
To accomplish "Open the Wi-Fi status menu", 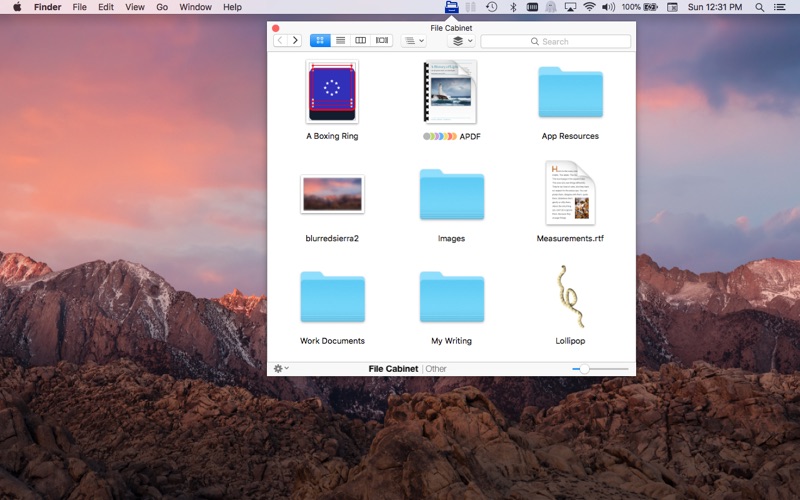I will pyautogui.click(x=589, y=7).
